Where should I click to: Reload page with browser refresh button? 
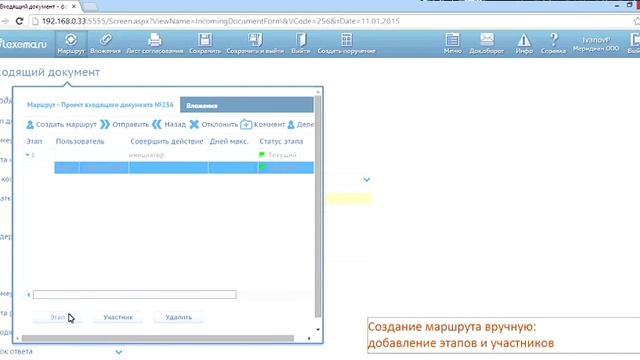pos(19,21)
